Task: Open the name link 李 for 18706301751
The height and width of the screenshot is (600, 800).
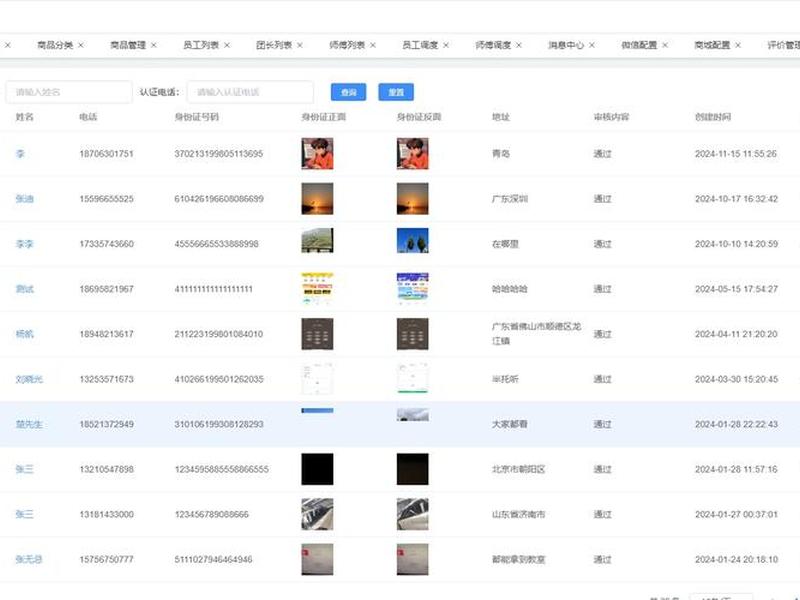Action: [x=20, y=154]
